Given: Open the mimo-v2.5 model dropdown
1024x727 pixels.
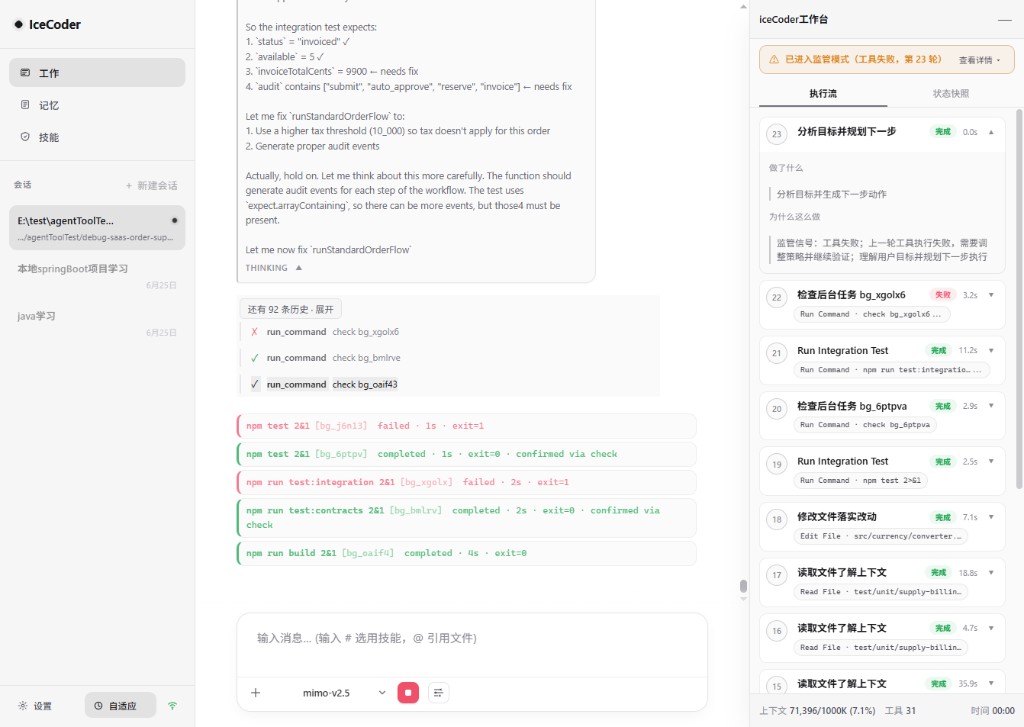Looking at the screenshot, I should tap(344, 692).
